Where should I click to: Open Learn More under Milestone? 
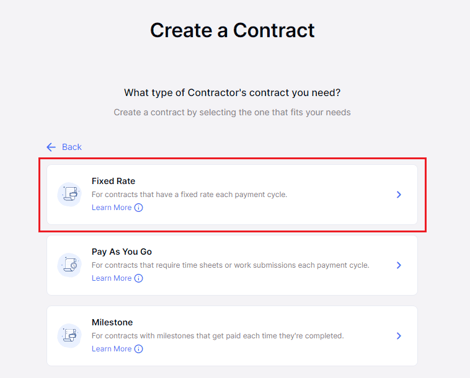pos(112,349)
